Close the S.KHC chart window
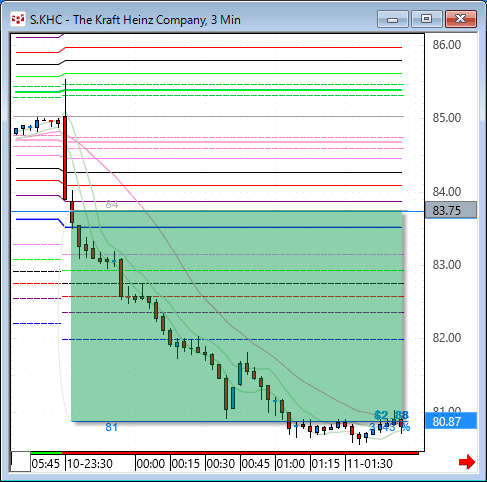The width and height of the screenshot is (487, 482). coord(461,19)
